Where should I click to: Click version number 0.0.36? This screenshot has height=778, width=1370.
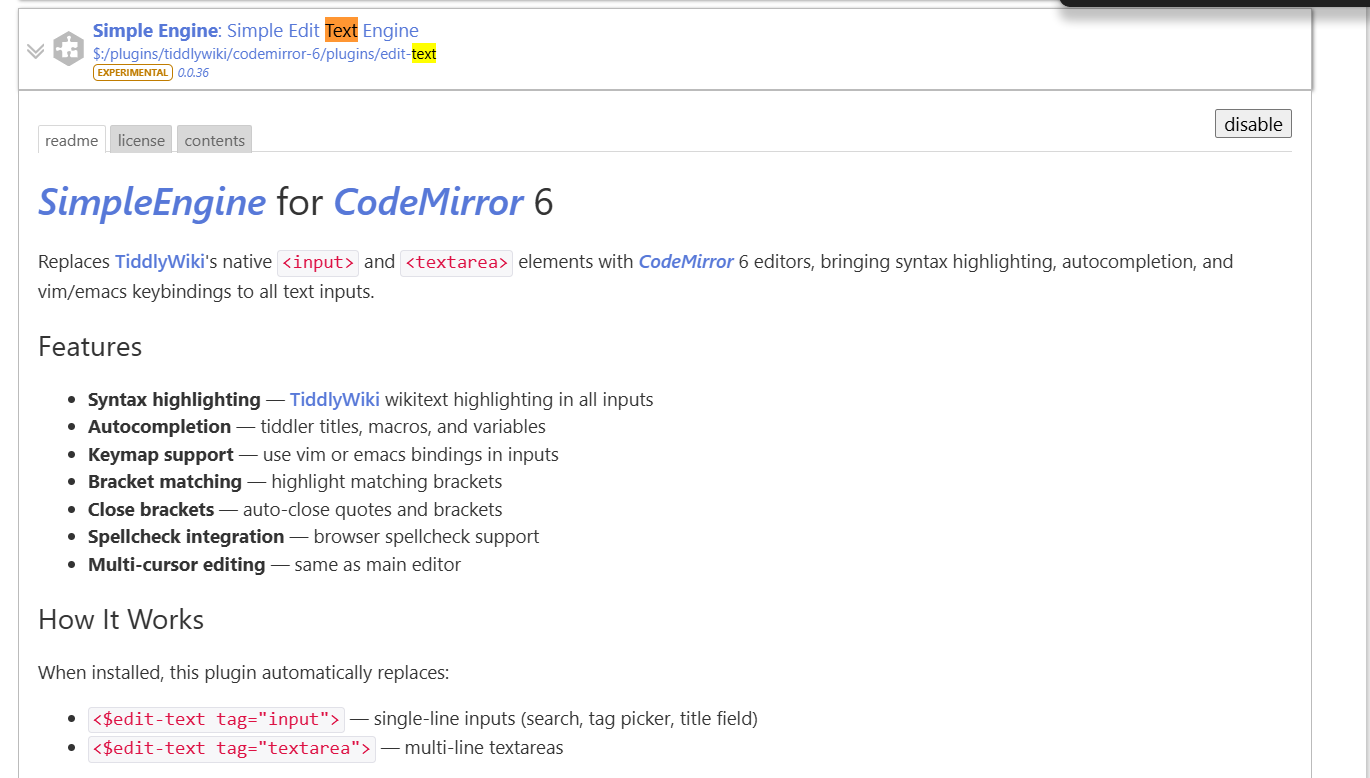pos(193,73)
